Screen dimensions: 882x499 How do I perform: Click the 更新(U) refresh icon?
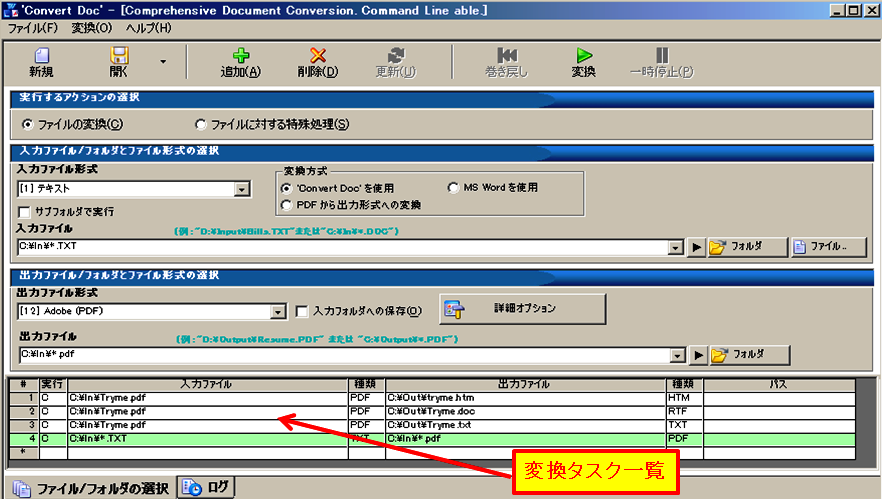(396, 55)
